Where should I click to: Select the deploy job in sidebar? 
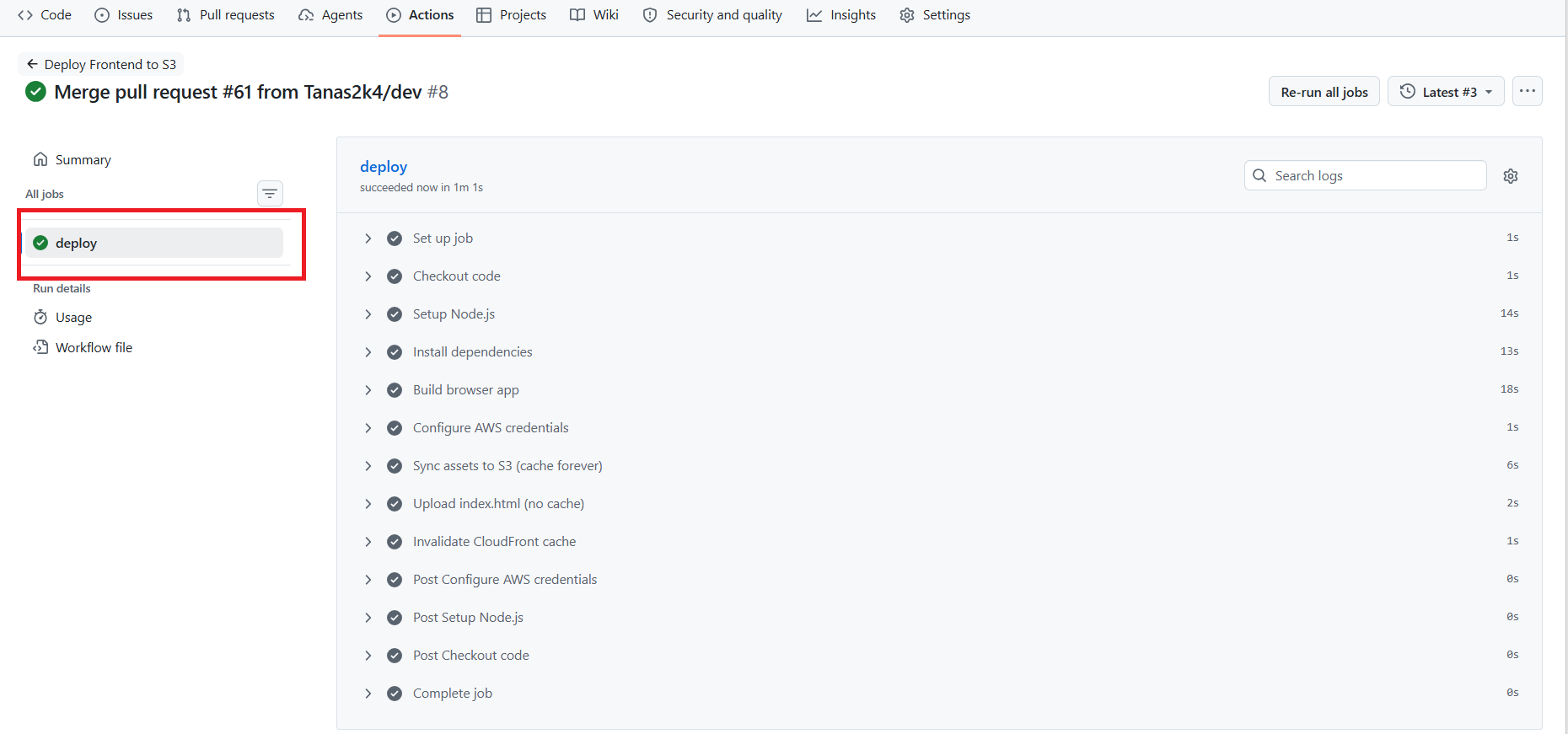click(154, 243)
